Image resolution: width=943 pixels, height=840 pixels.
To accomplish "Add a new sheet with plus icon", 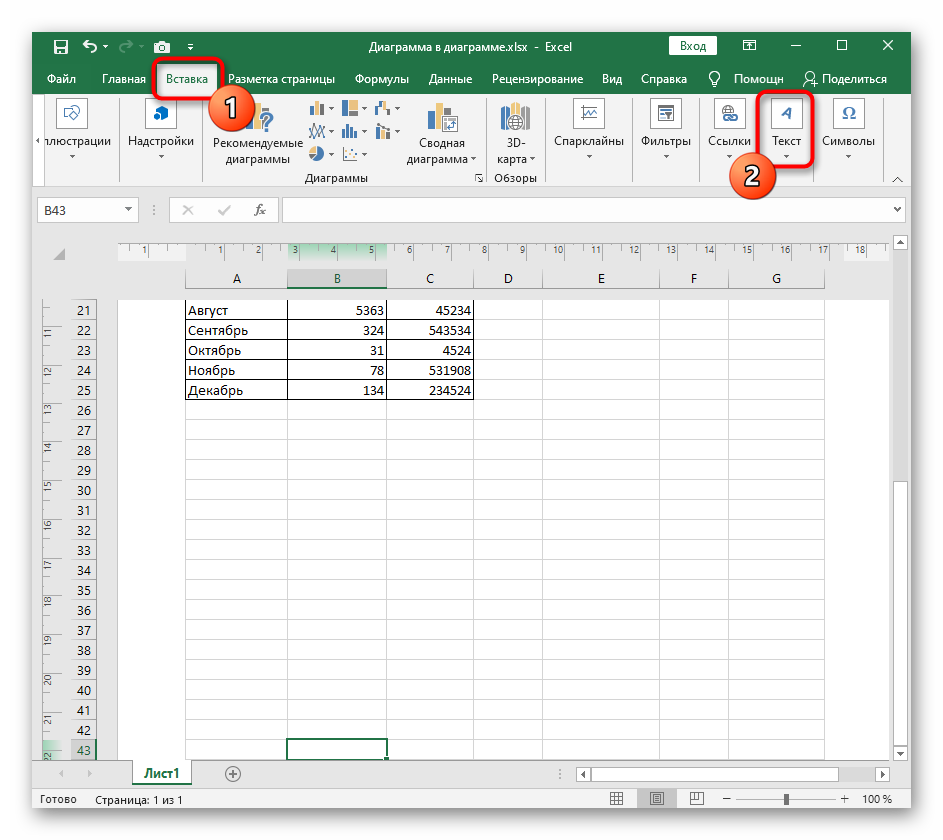I will click(x=233, y=773).
